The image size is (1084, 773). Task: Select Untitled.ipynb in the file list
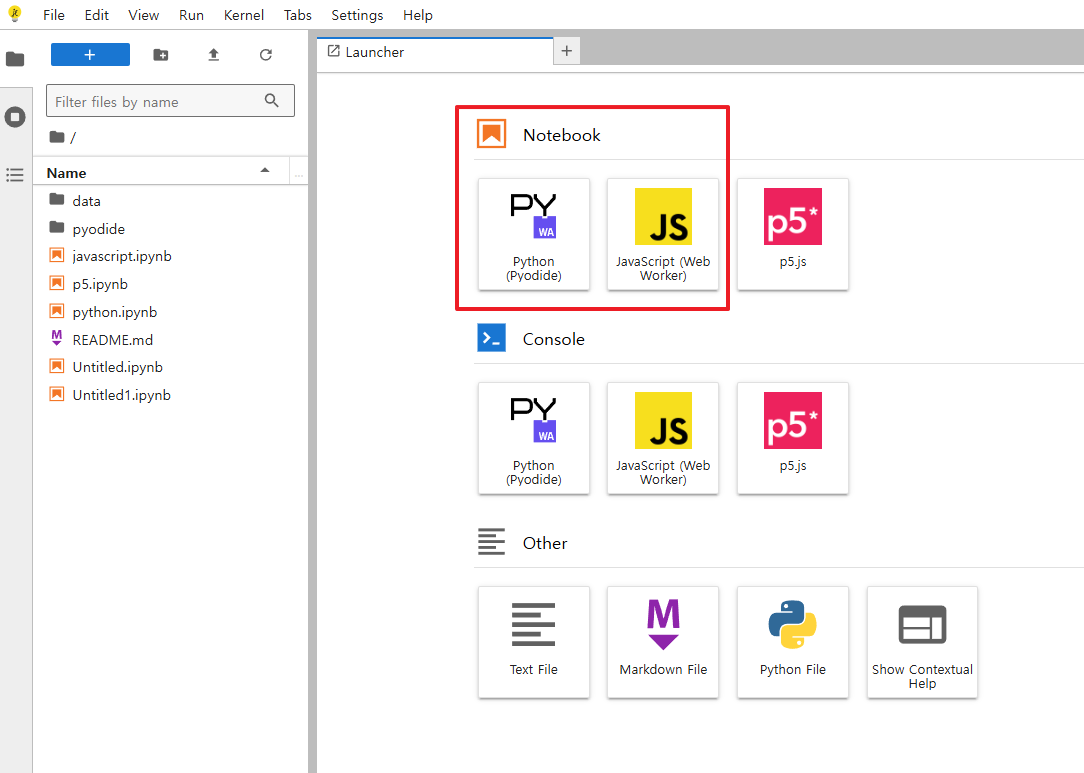(170, 367)
